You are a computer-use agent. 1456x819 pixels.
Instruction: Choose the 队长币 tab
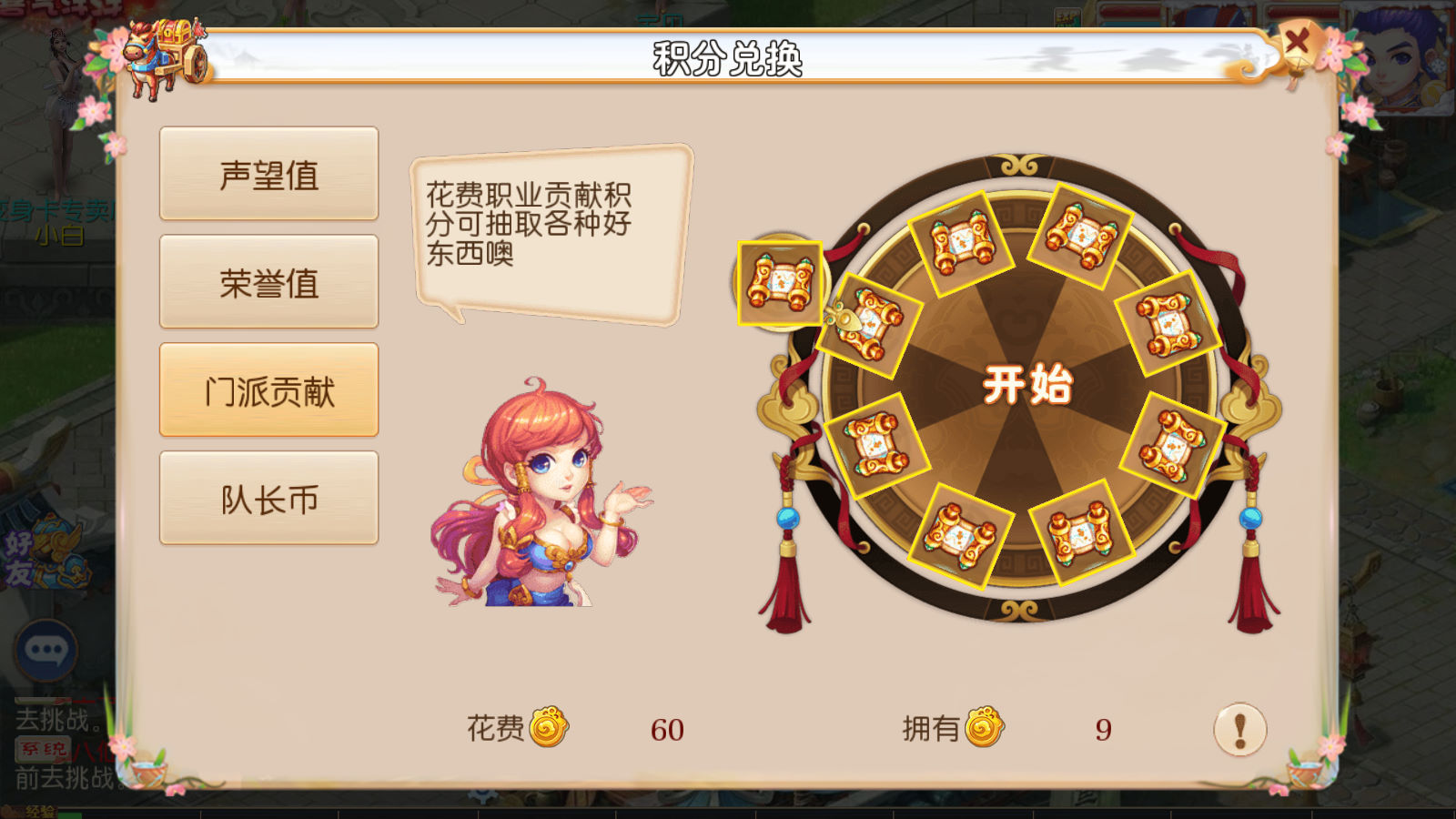click(x=268, y=499)
